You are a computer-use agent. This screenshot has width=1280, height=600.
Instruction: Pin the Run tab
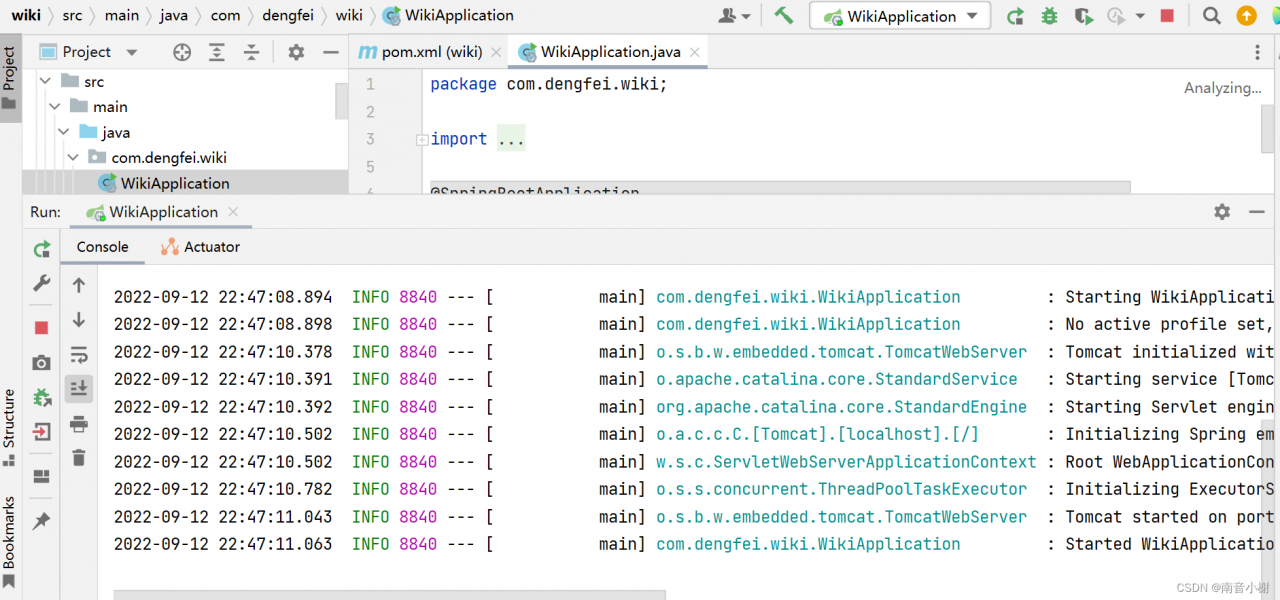[41, 521]
